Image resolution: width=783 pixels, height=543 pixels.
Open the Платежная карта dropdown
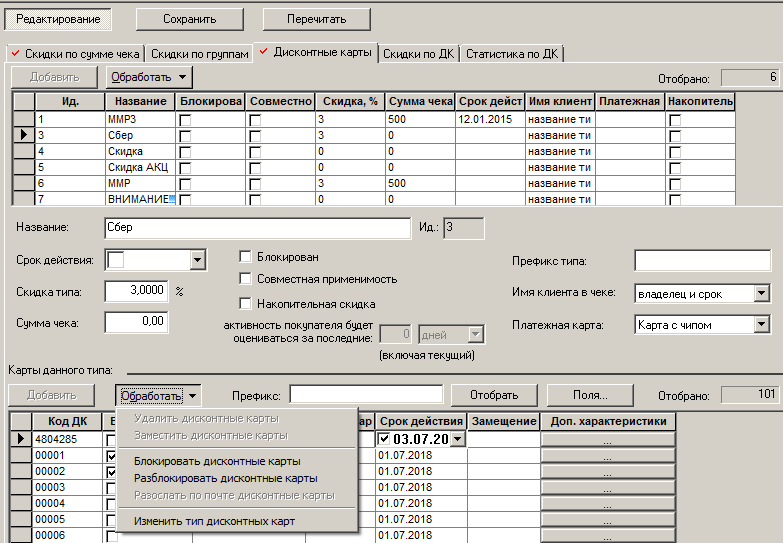(x=762, y=325)
